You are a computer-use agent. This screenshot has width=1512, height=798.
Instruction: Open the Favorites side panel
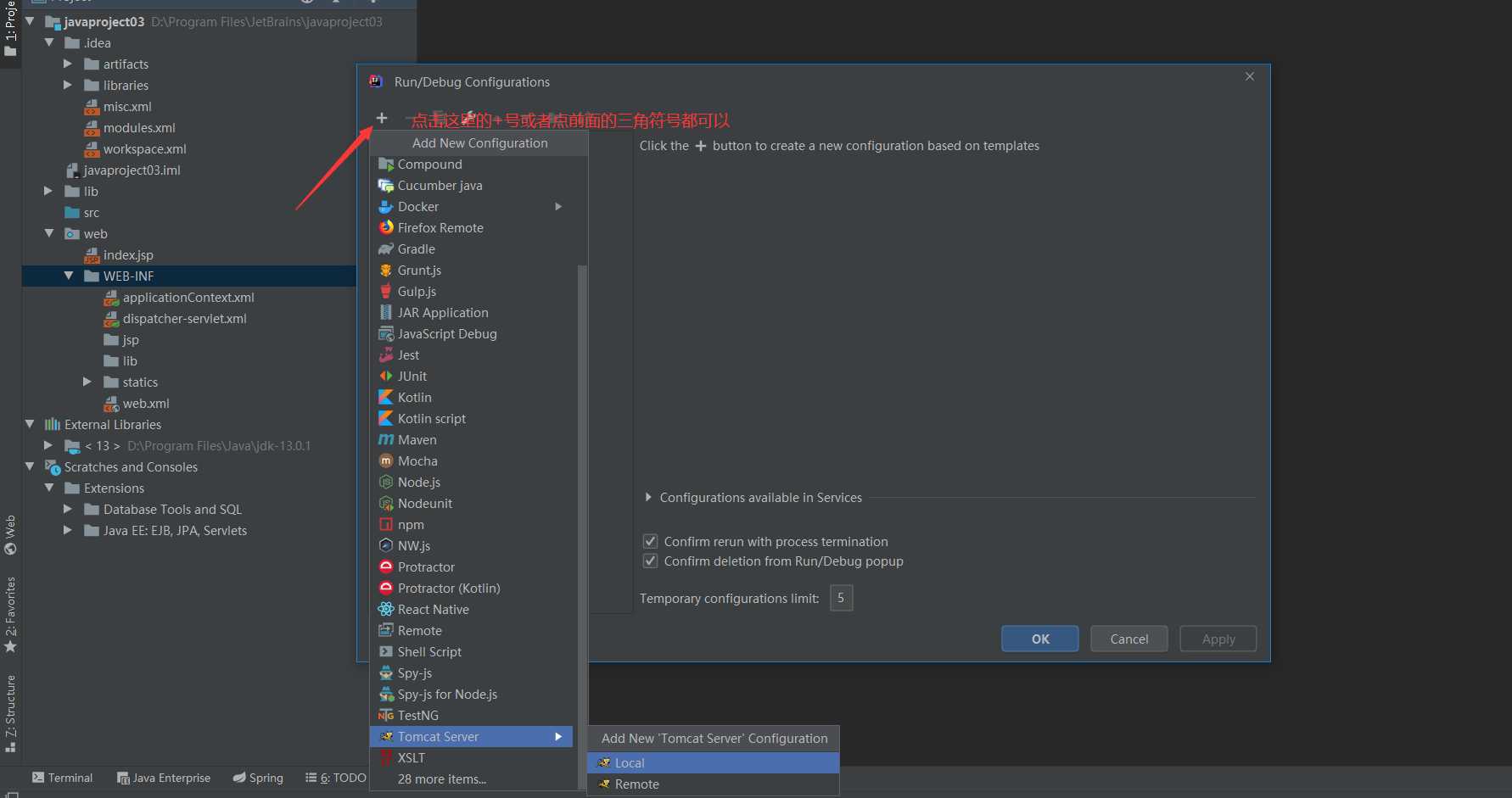tap(10, 615)
